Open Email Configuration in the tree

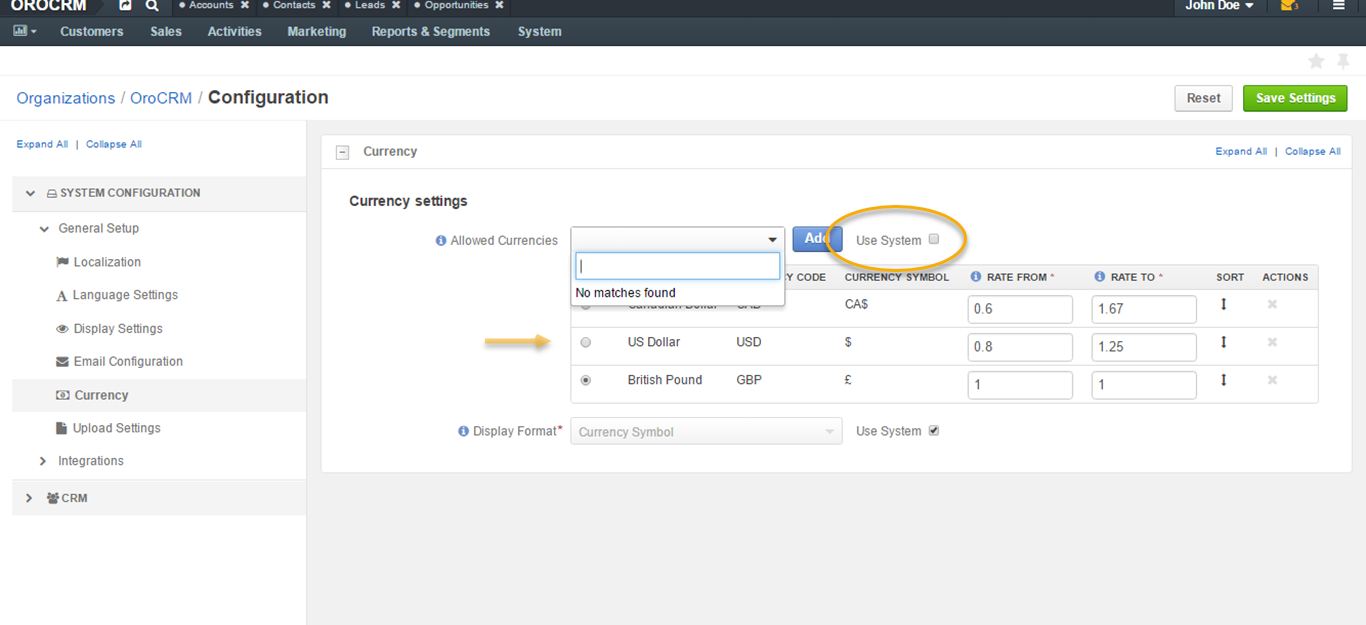(x=128, y=362)
